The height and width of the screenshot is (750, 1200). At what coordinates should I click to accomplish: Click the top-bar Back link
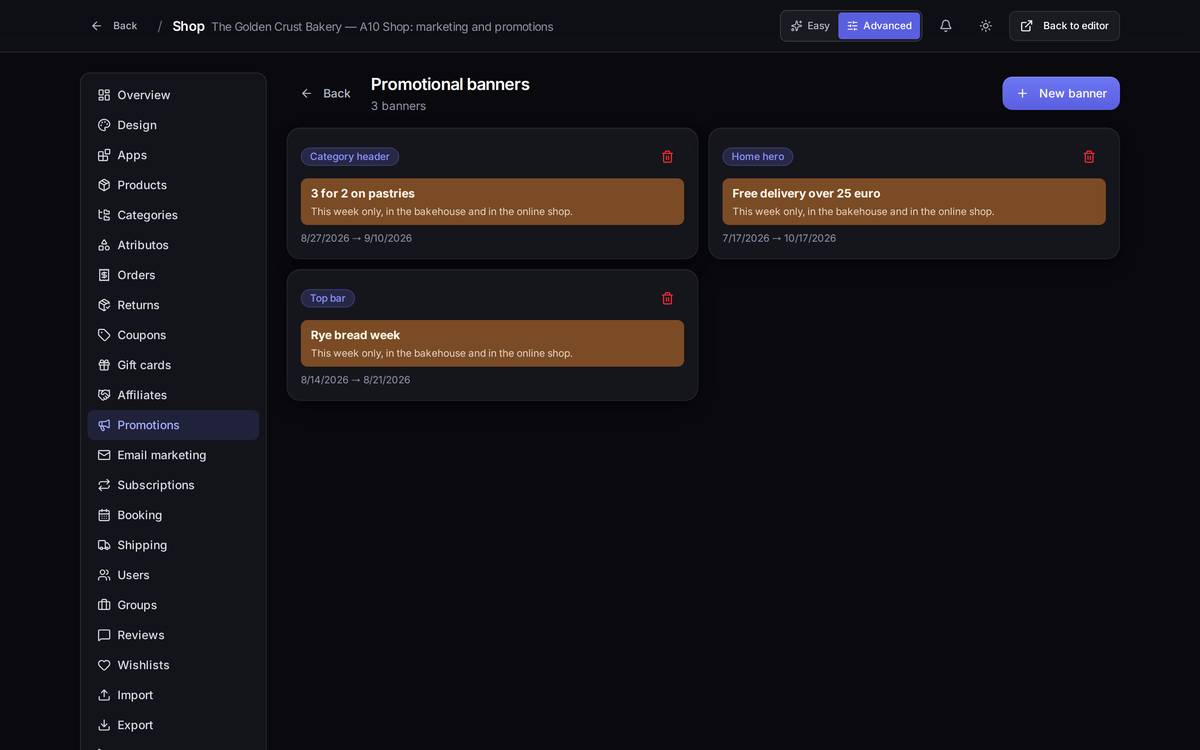coord(114,26)
